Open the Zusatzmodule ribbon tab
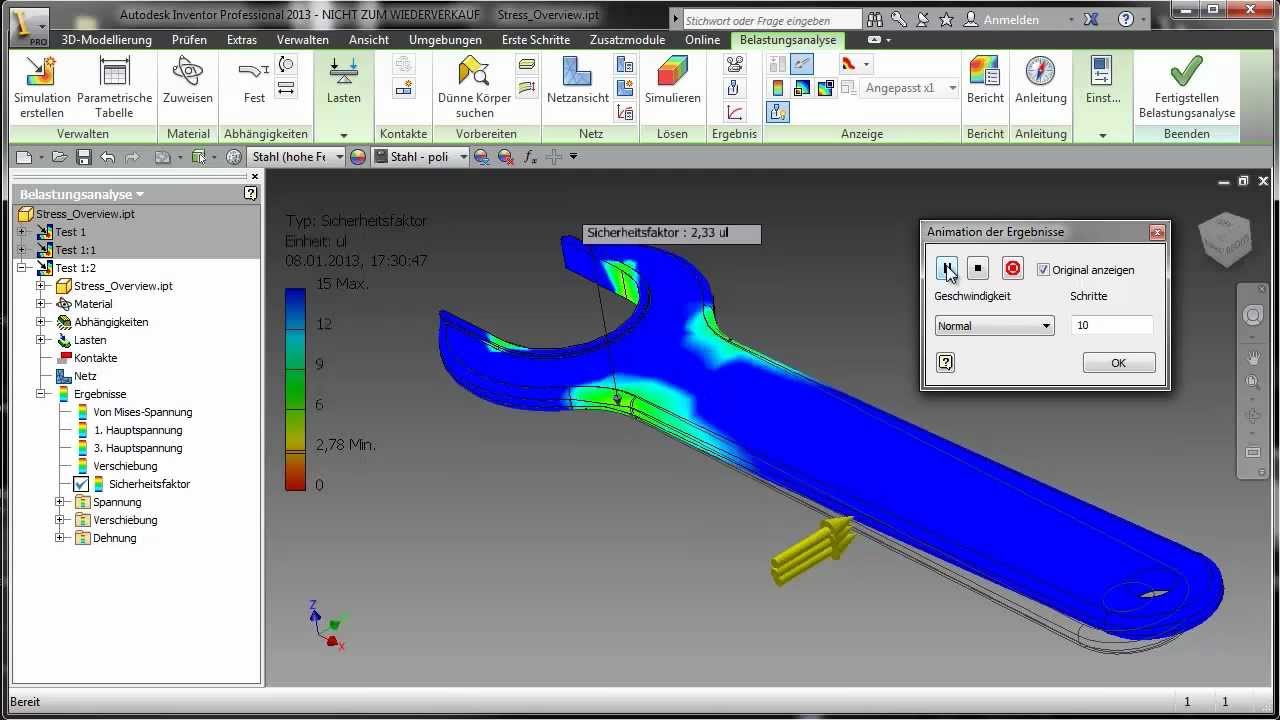1280x720 pixels. click(x=627, y=40)
